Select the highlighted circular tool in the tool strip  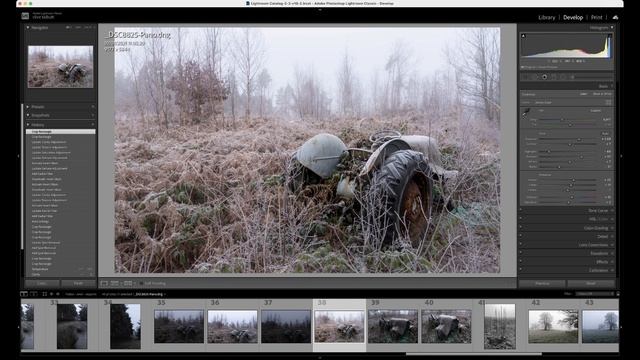544,77
